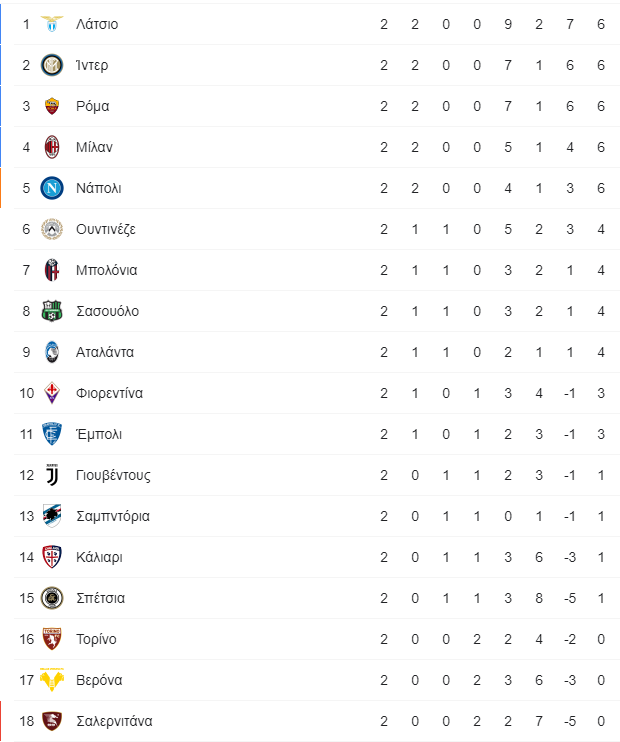Open the Έμπολι team link
Image resolution: width=620 pixels, height=742 pixels.
click(99, 434)
